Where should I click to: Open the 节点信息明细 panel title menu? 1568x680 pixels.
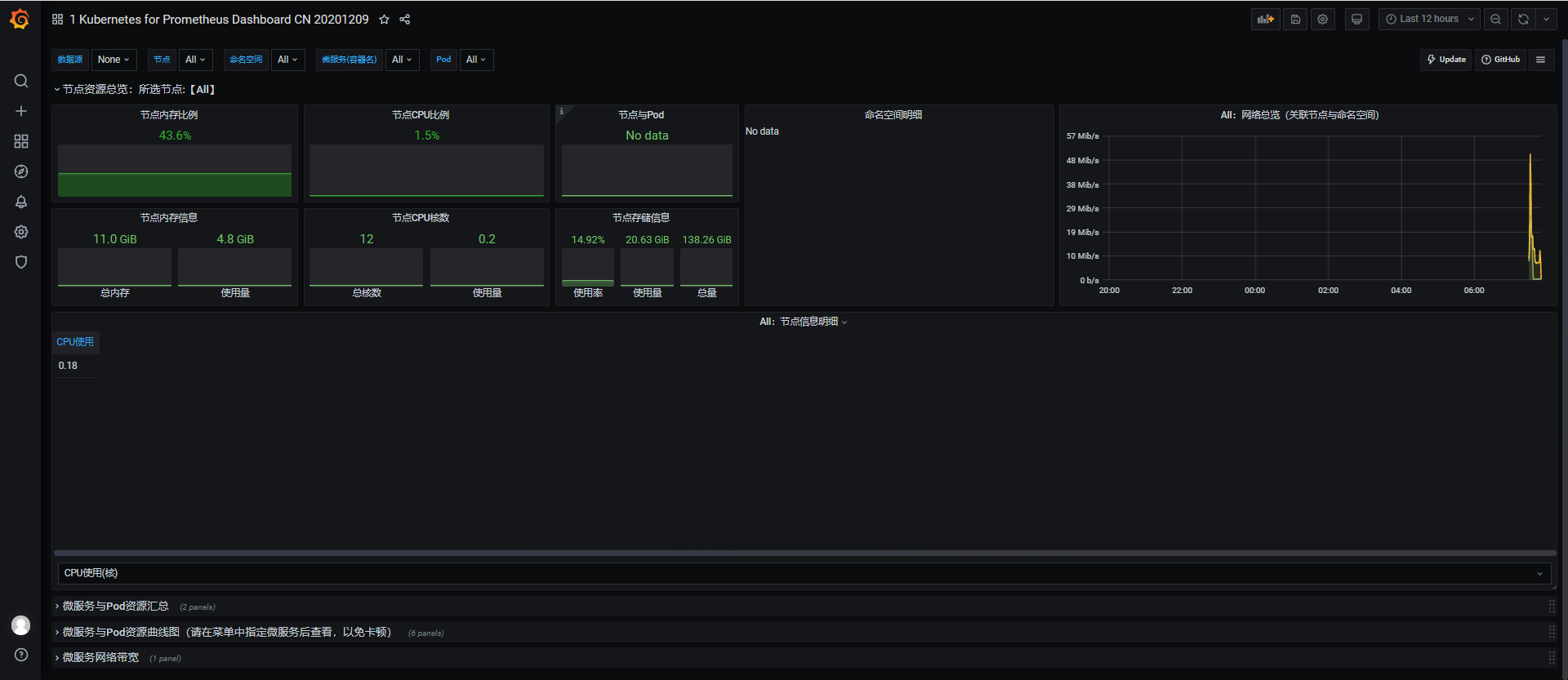click(x=804, y=322)
